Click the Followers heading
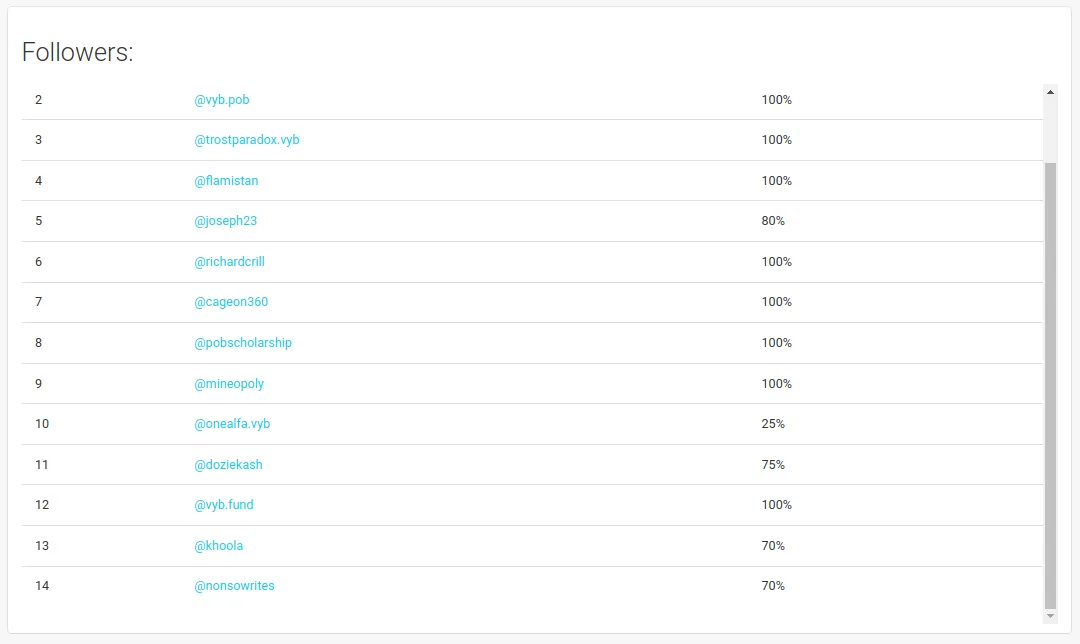Viewport: 1080px width, 644px height. [78, 53]
